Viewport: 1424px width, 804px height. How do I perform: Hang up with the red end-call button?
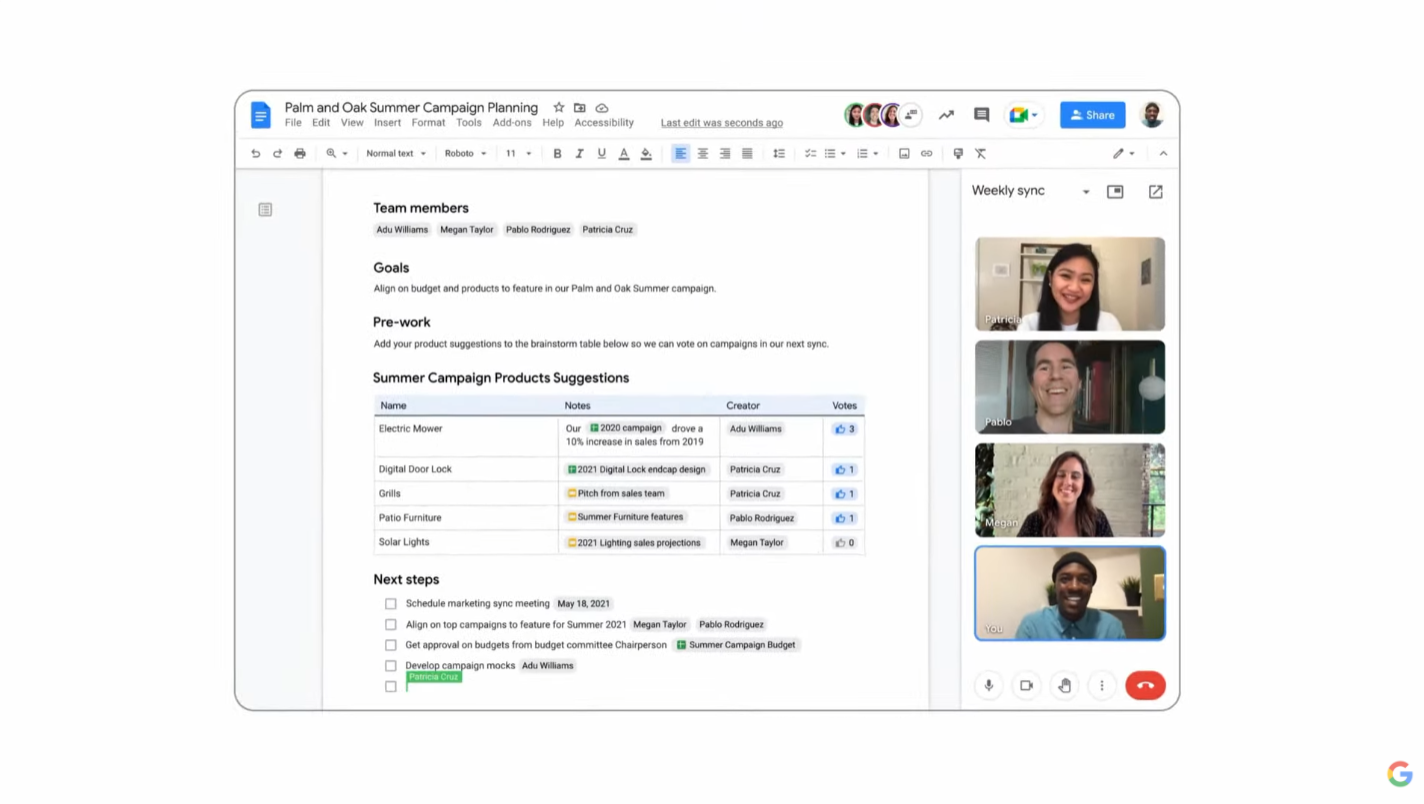pos(1145,686)
